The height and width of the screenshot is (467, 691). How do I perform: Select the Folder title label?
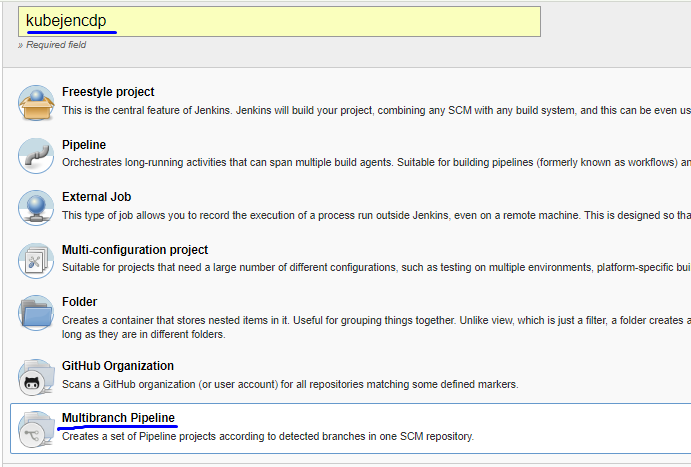(x=80, y=302)
